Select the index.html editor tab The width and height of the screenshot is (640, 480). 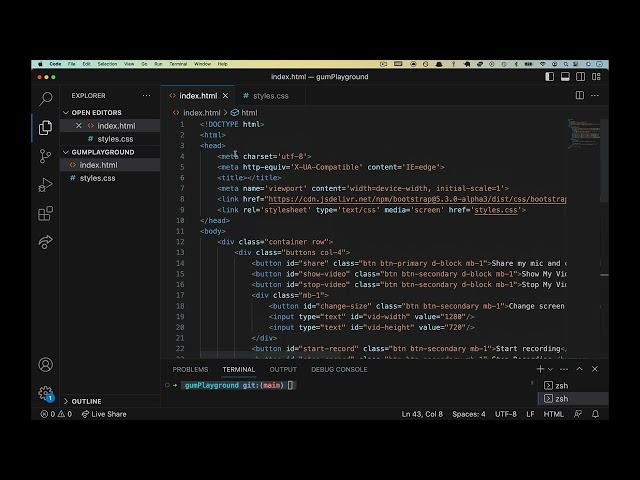198,96
